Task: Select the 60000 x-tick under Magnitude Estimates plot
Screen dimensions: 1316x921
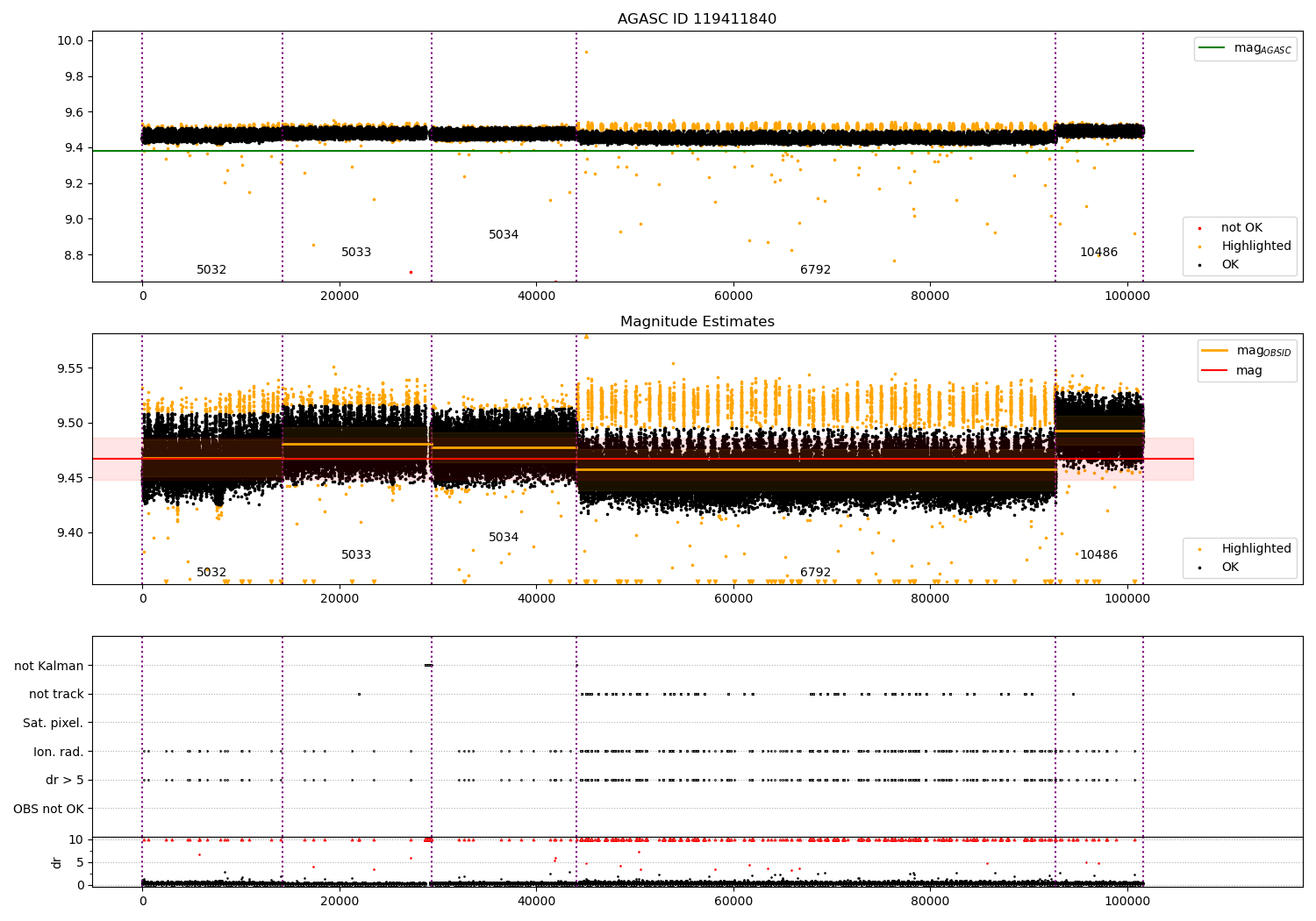Action: click(x=733, y=599)
